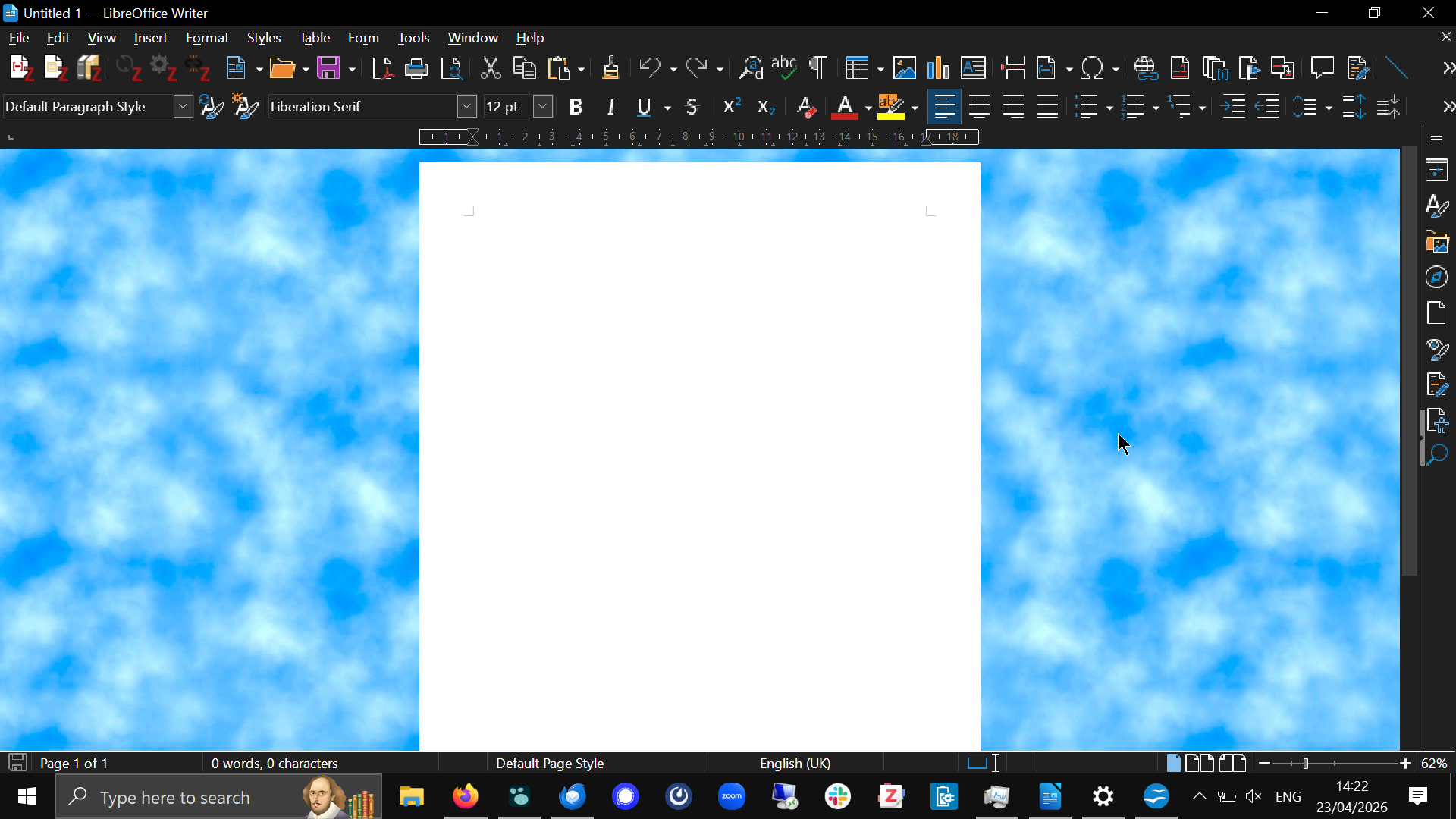Expand the Font Name dropdown

point(467,107)
